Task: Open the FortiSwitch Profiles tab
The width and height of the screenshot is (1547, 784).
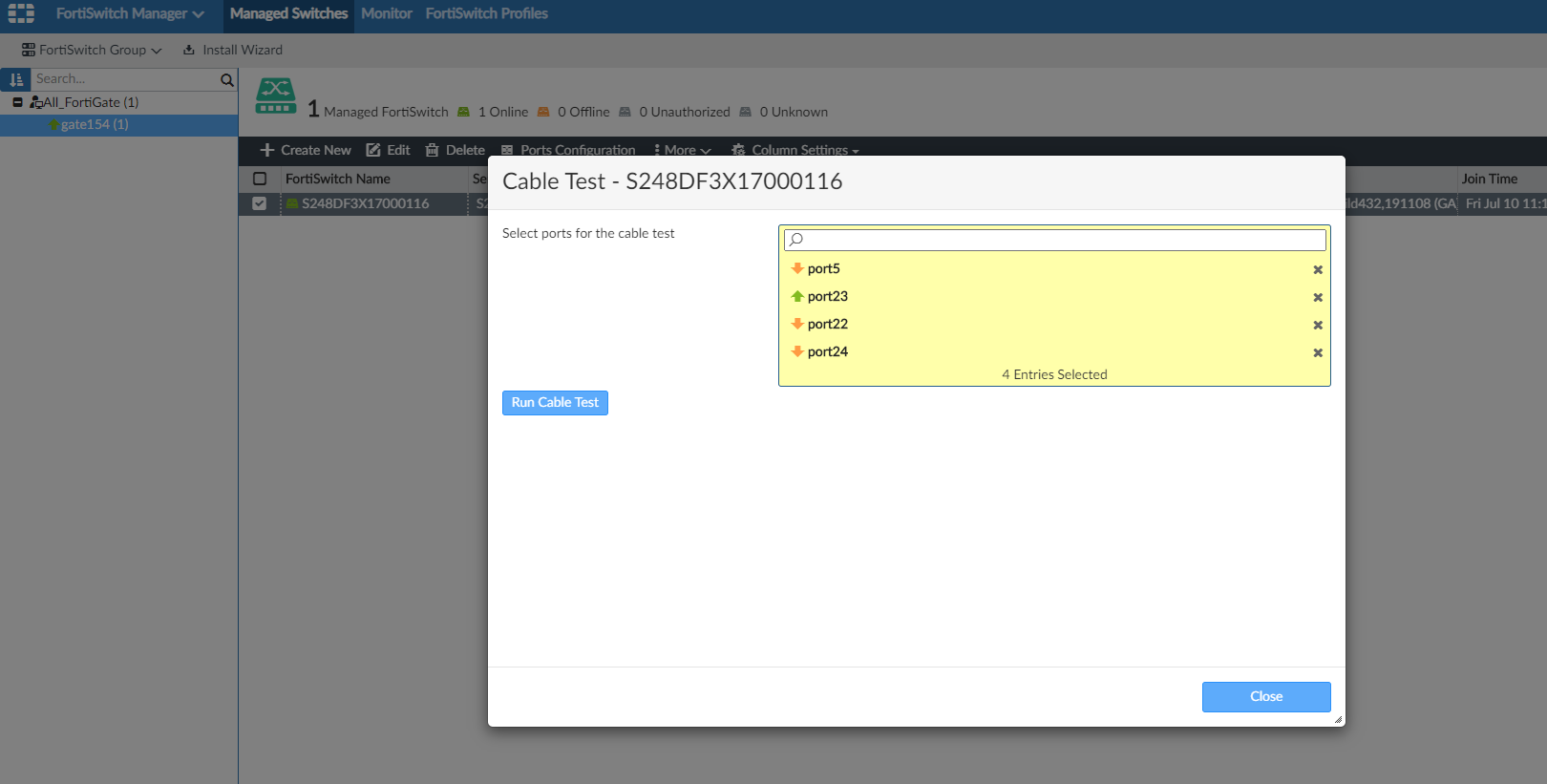Action: click(x=487, y=13)
